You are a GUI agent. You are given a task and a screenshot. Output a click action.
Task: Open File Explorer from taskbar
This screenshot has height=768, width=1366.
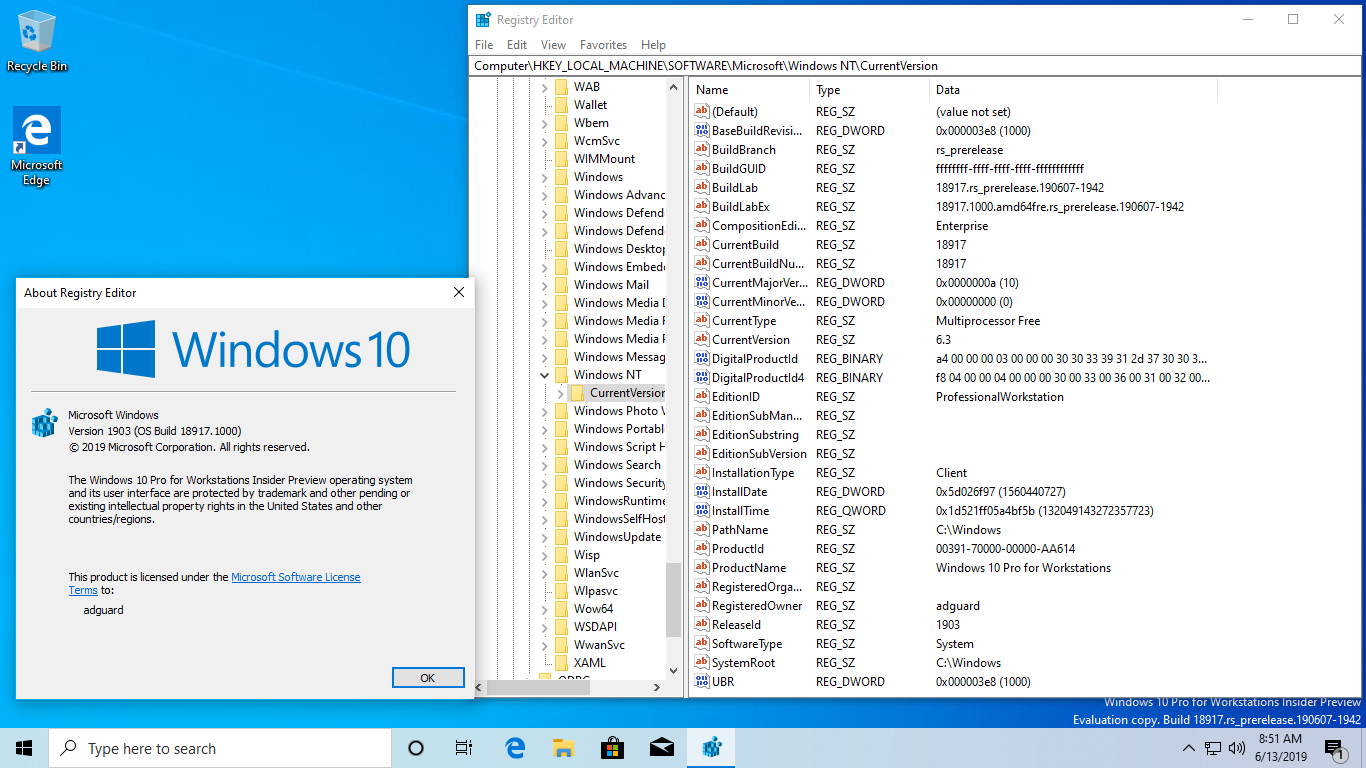click(564, 748)
